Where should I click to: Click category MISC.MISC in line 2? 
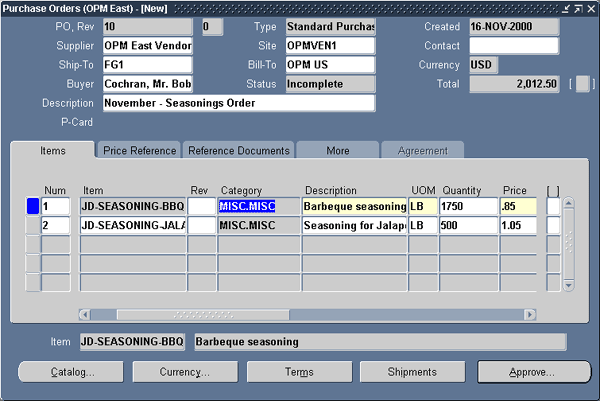(259, 225)
